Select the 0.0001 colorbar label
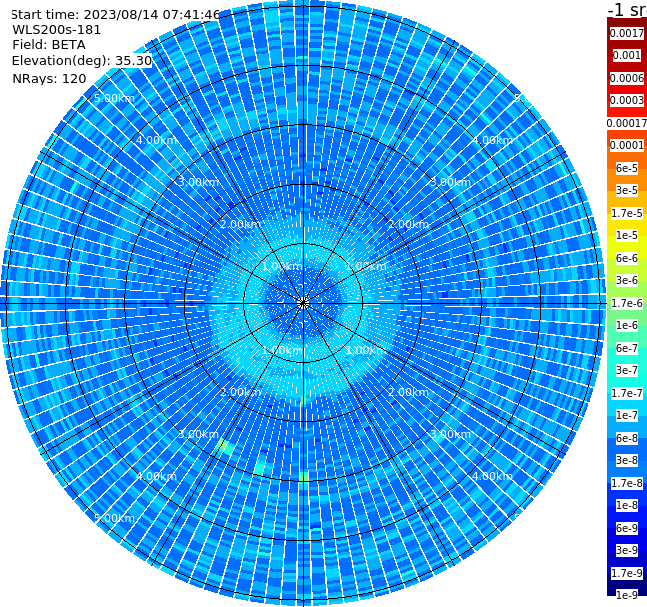 point(627,145)
